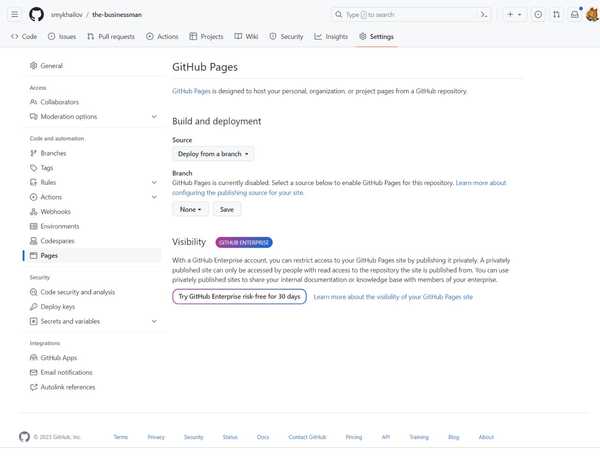Open the the-businessman repository link

[x=117, y=15]
